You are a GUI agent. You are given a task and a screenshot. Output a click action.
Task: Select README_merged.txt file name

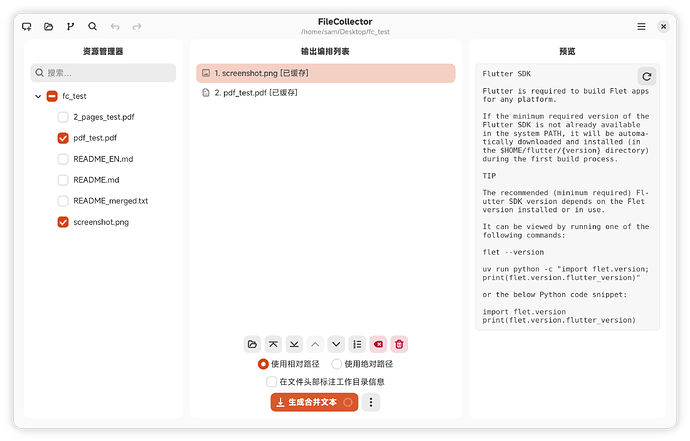[110, 201]
